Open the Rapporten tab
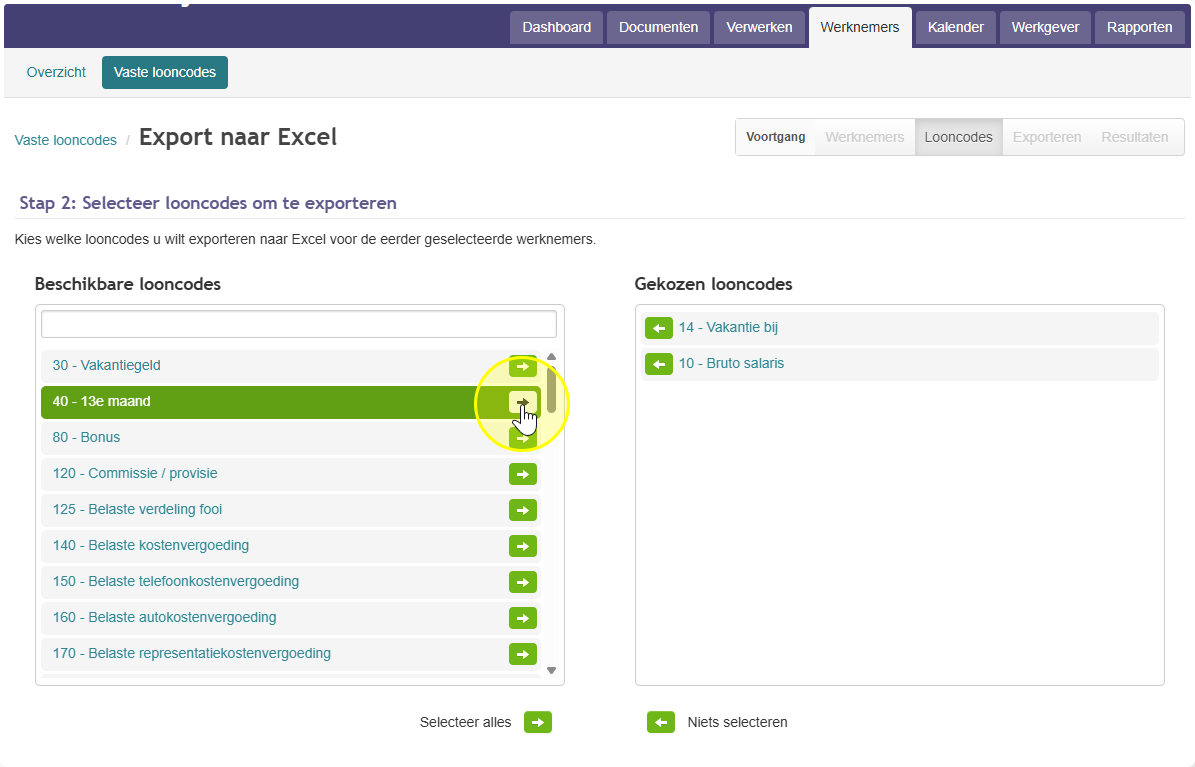 1139,27
